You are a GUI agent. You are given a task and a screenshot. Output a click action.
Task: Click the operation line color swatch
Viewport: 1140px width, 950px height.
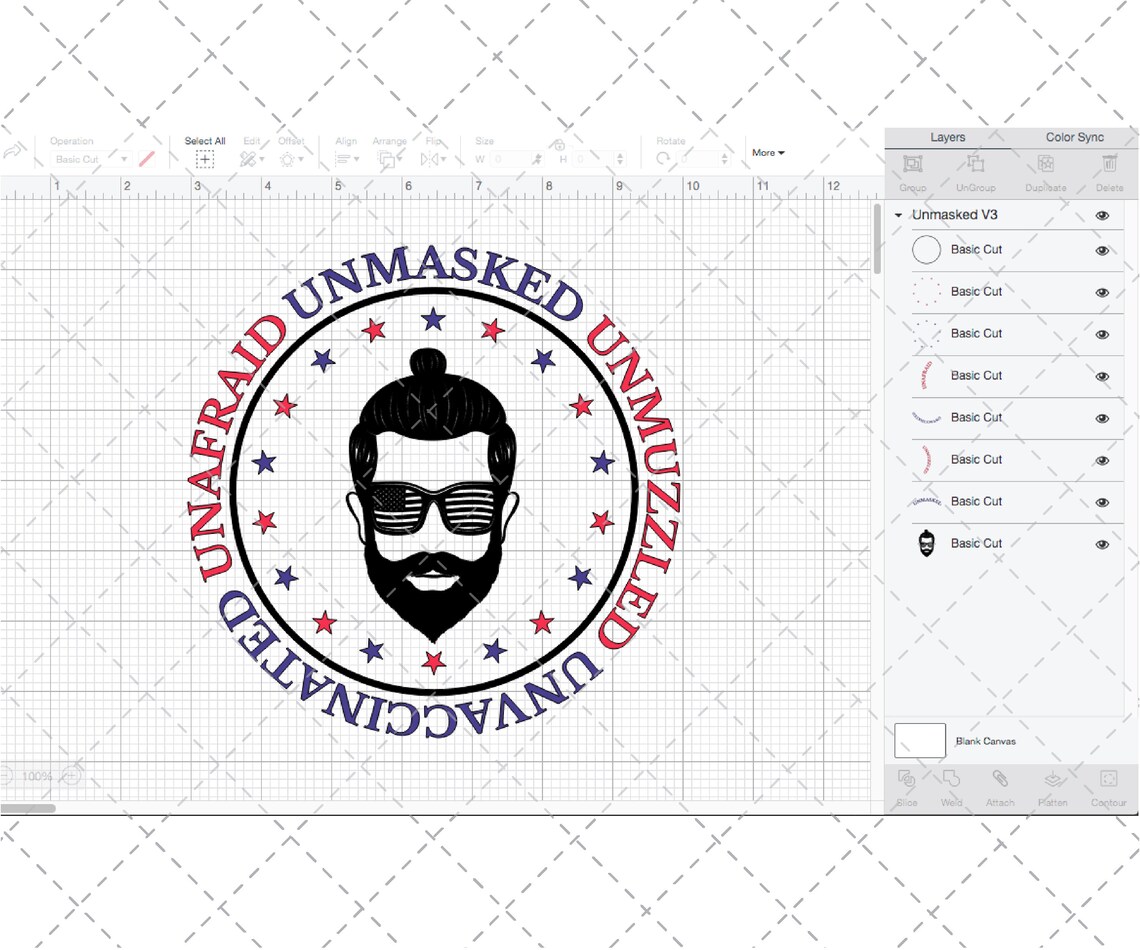pos(147,158)
